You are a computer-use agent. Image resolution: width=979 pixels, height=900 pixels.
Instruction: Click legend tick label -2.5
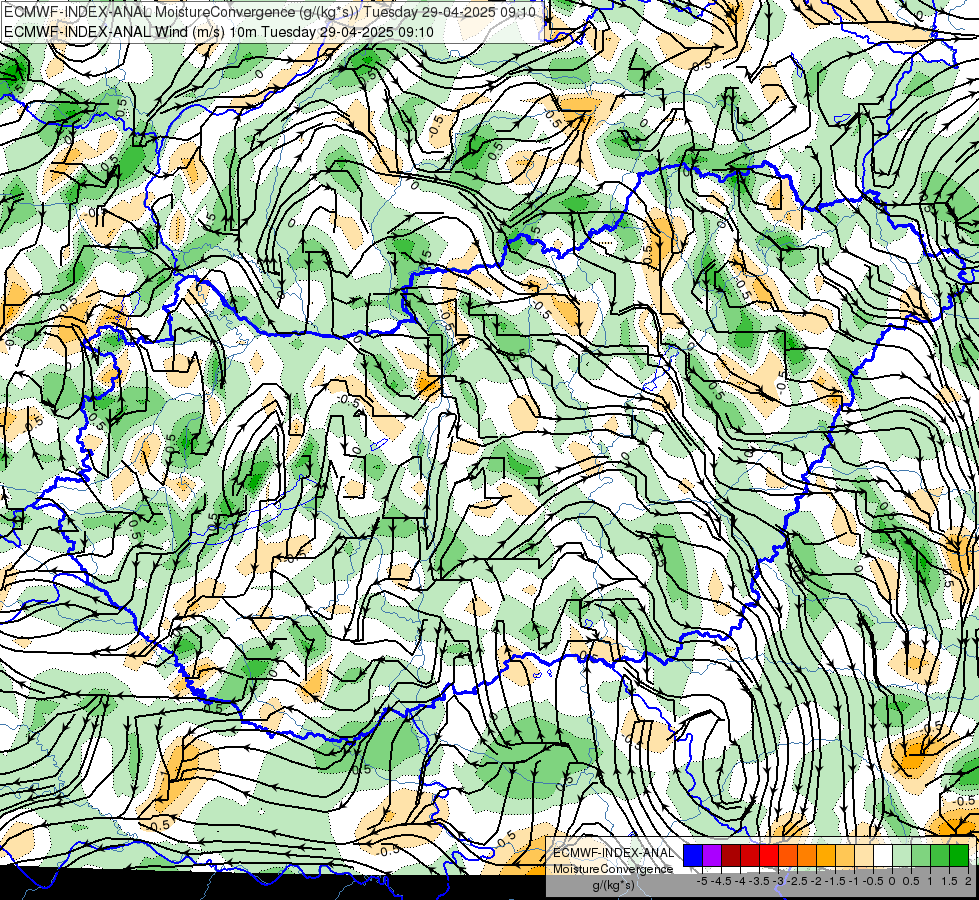tap(797, 881)
